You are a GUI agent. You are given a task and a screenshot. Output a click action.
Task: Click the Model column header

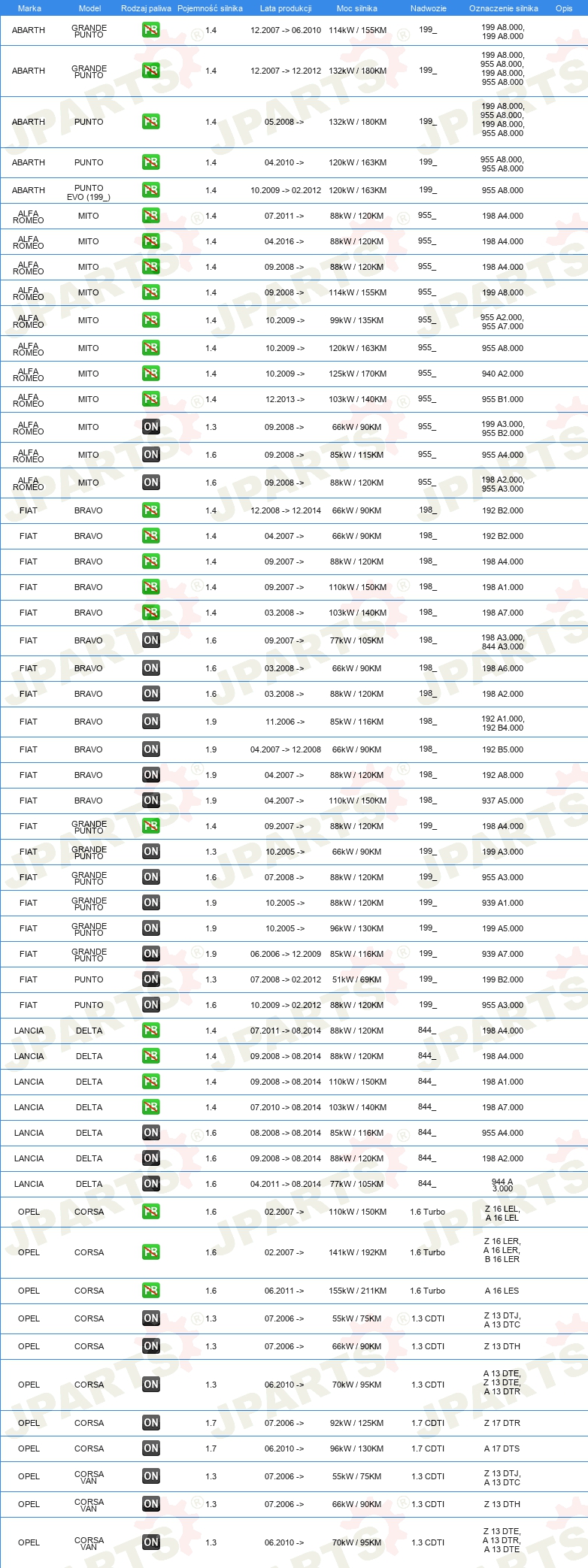90,8
